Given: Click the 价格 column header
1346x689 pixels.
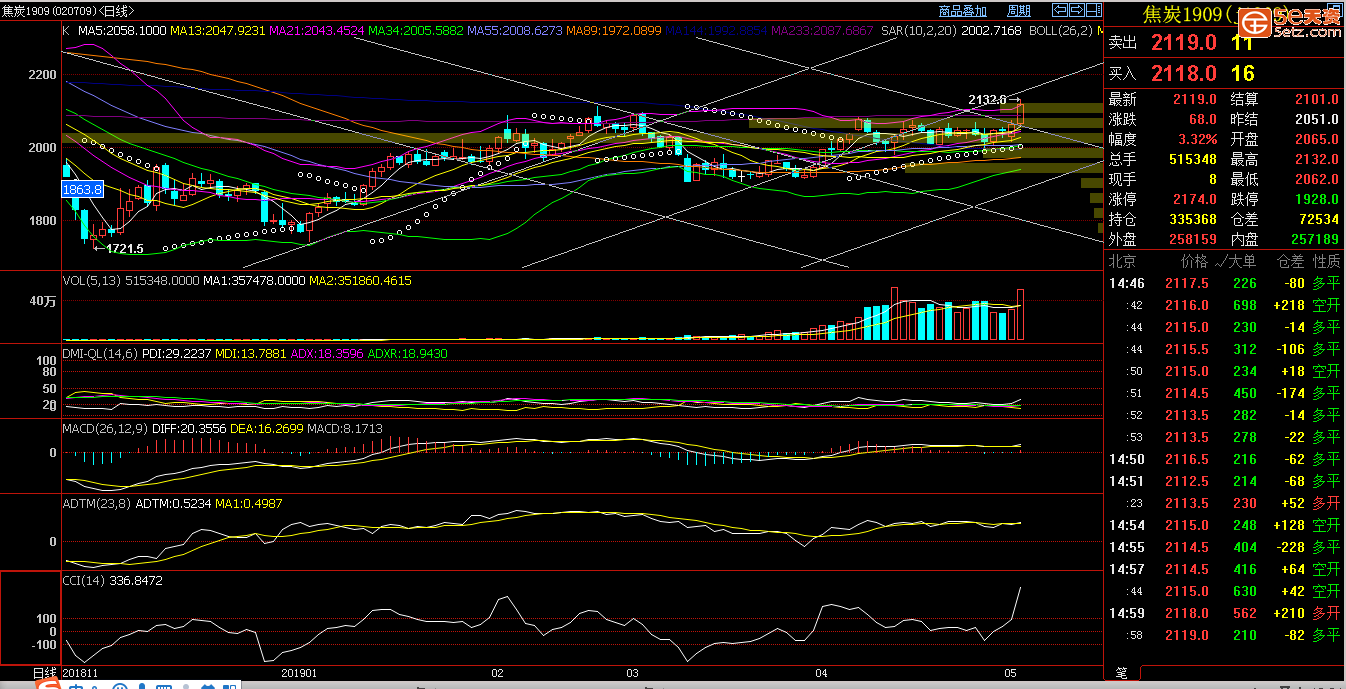Looking at the screenshot, I should click(x=1194, y=261).
